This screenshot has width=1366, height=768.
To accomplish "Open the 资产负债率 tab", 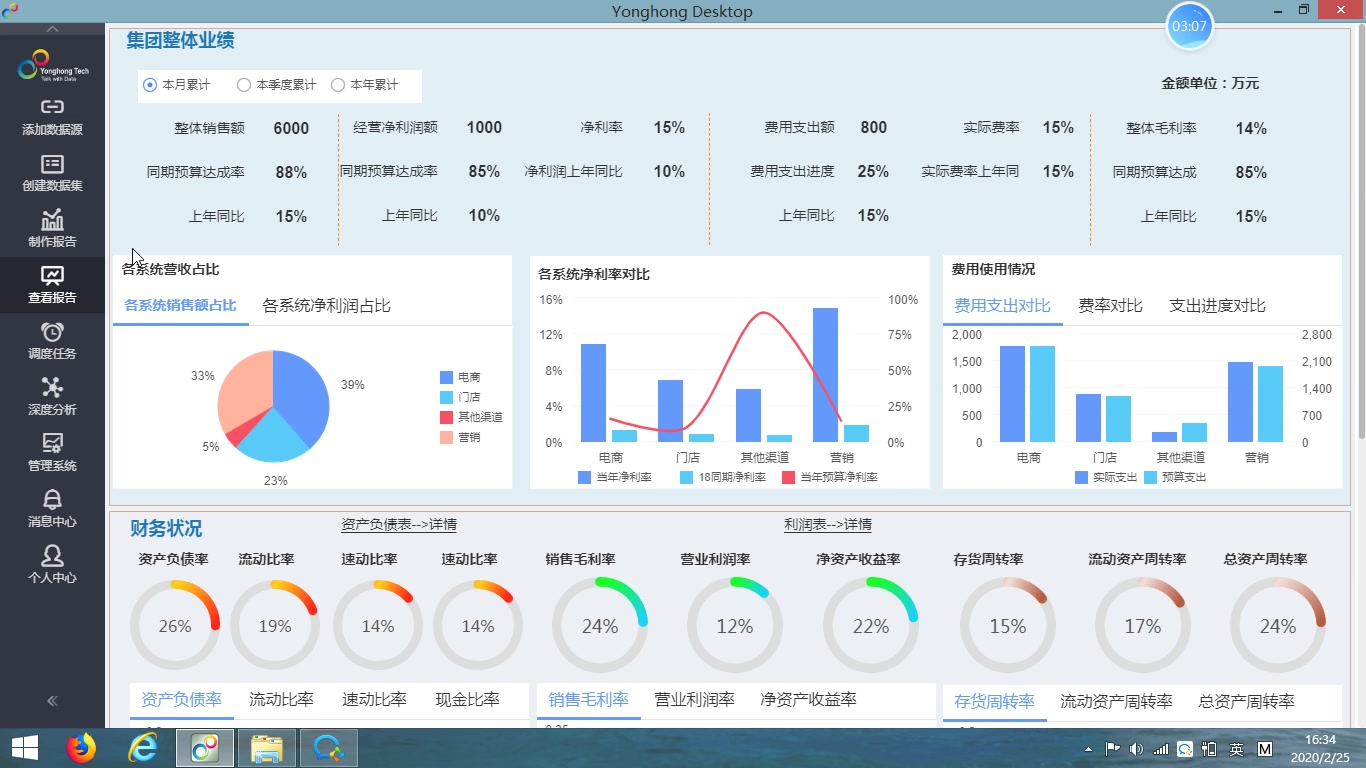I will click(x=181, y=700).
